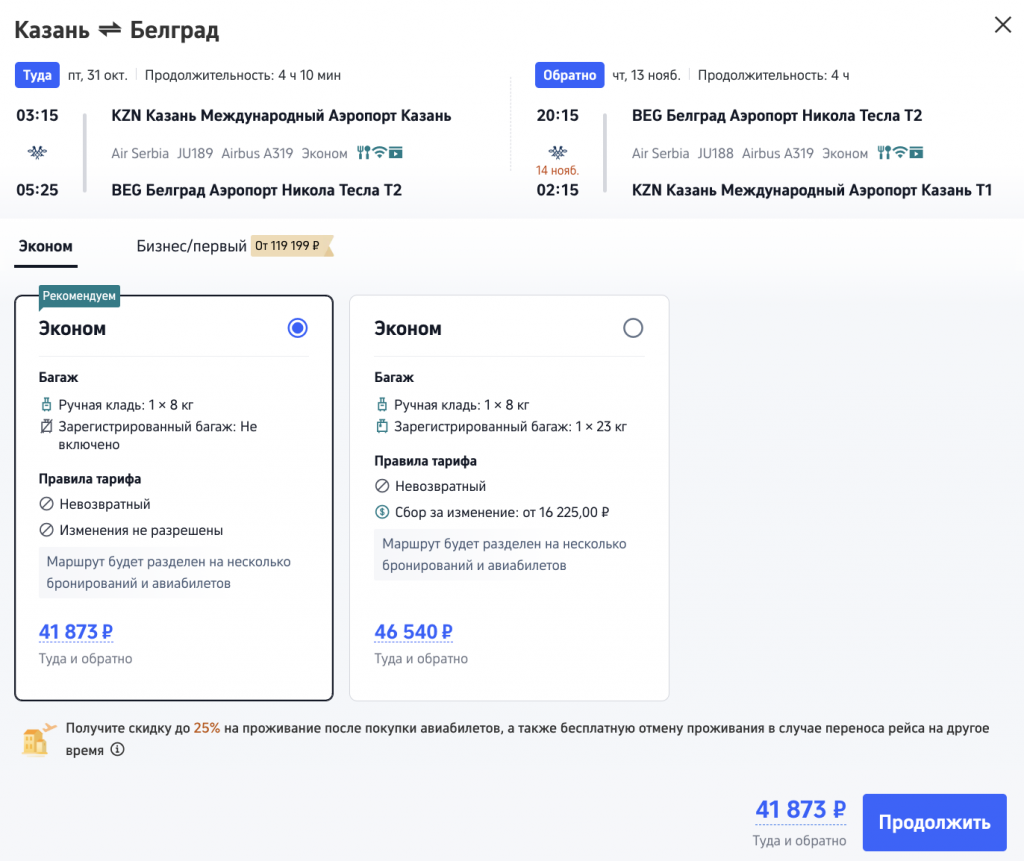Click the Туда outbound badge

coord(37,75)
